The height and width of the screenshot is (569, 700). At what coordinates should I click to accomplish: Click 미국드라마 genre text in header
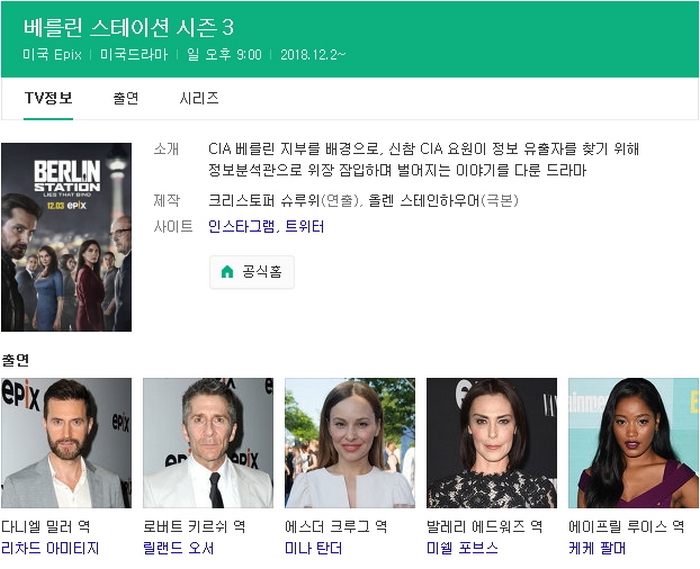(134, 54)
